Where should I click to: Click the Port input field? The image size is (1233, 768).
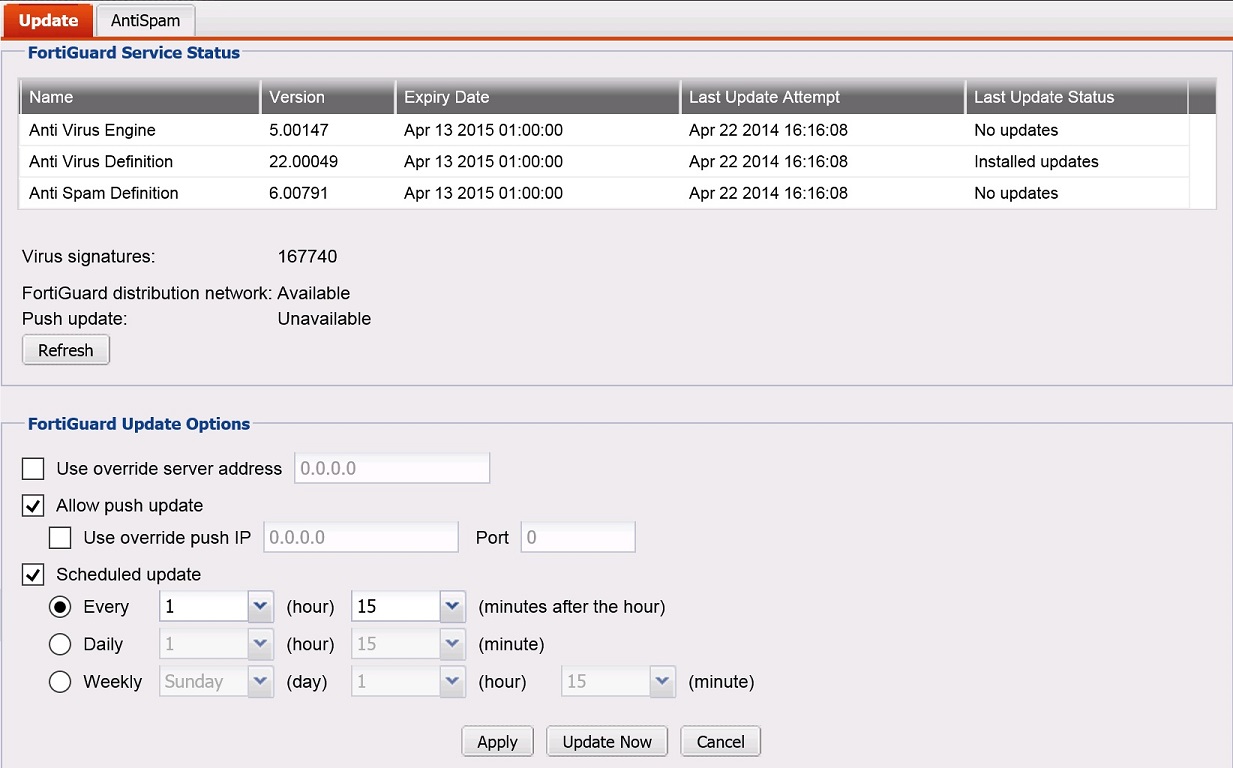pyautogui.click(x=578, y=537)
